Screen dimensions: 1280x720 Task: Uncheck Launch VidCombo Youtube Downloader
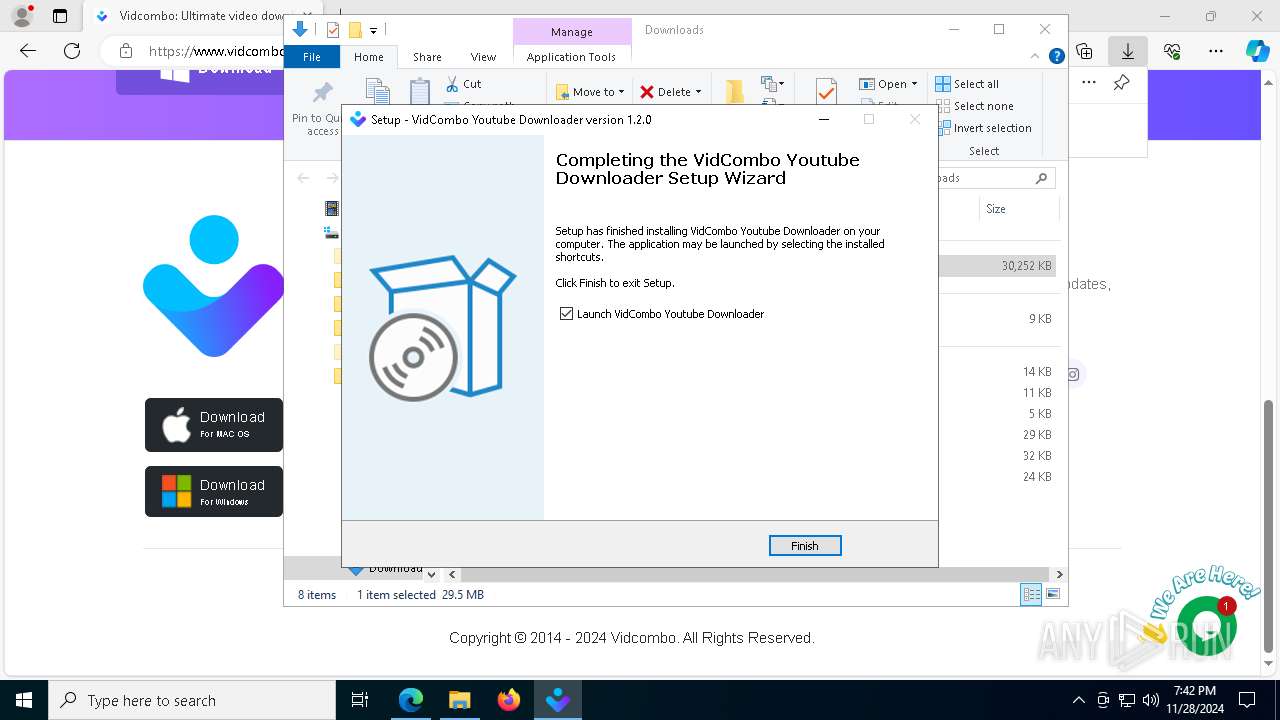point(567,314)
